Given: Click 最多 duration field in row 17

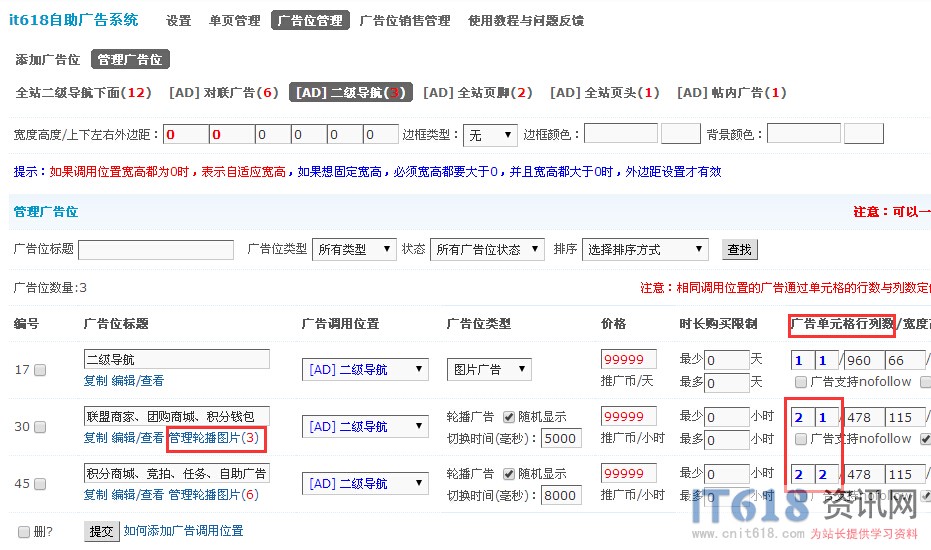Looking at the screenshot, I should pyautogui.click(x=727, y=383).
